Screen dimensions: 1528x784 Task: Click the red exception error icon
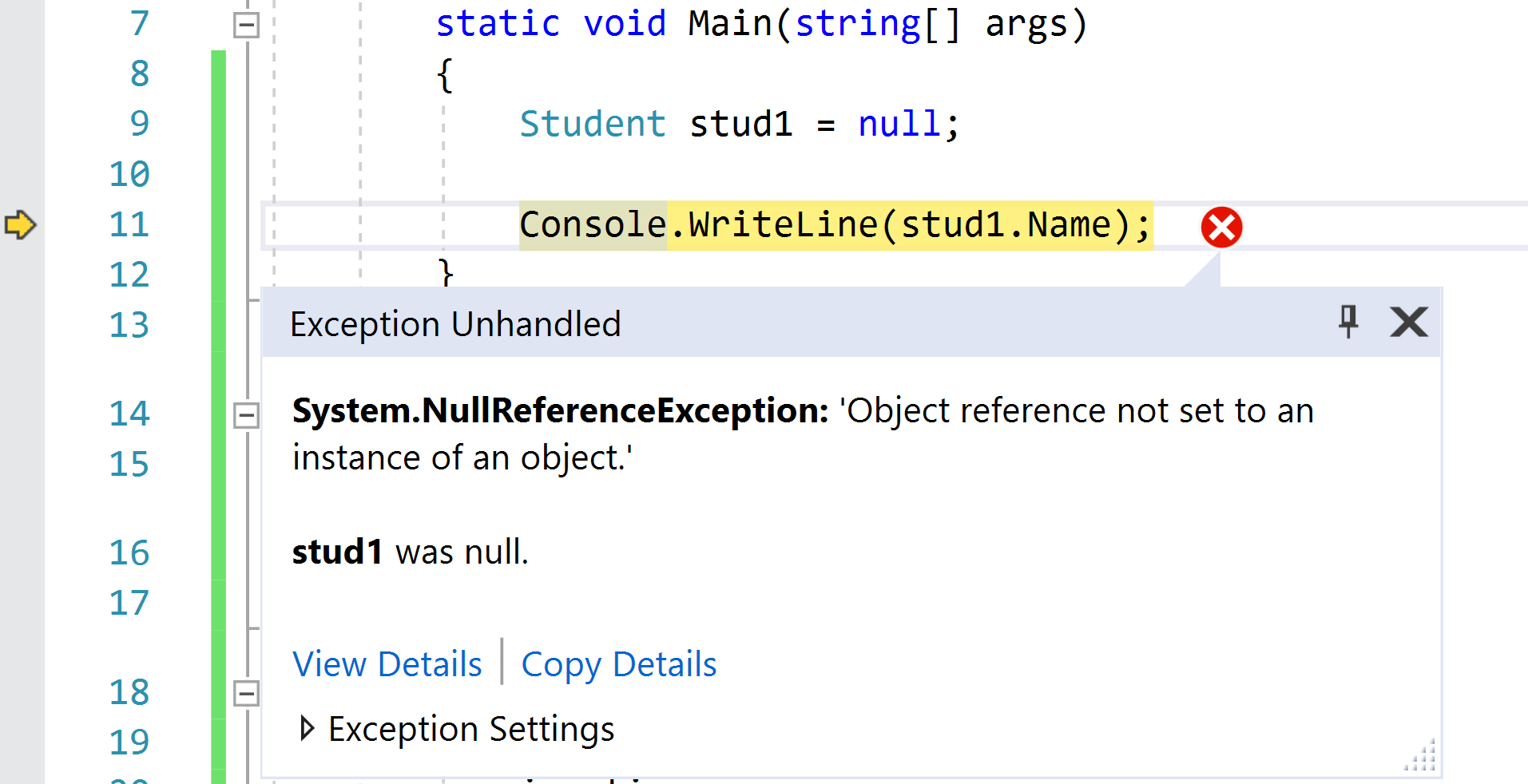pos(1220,228)
